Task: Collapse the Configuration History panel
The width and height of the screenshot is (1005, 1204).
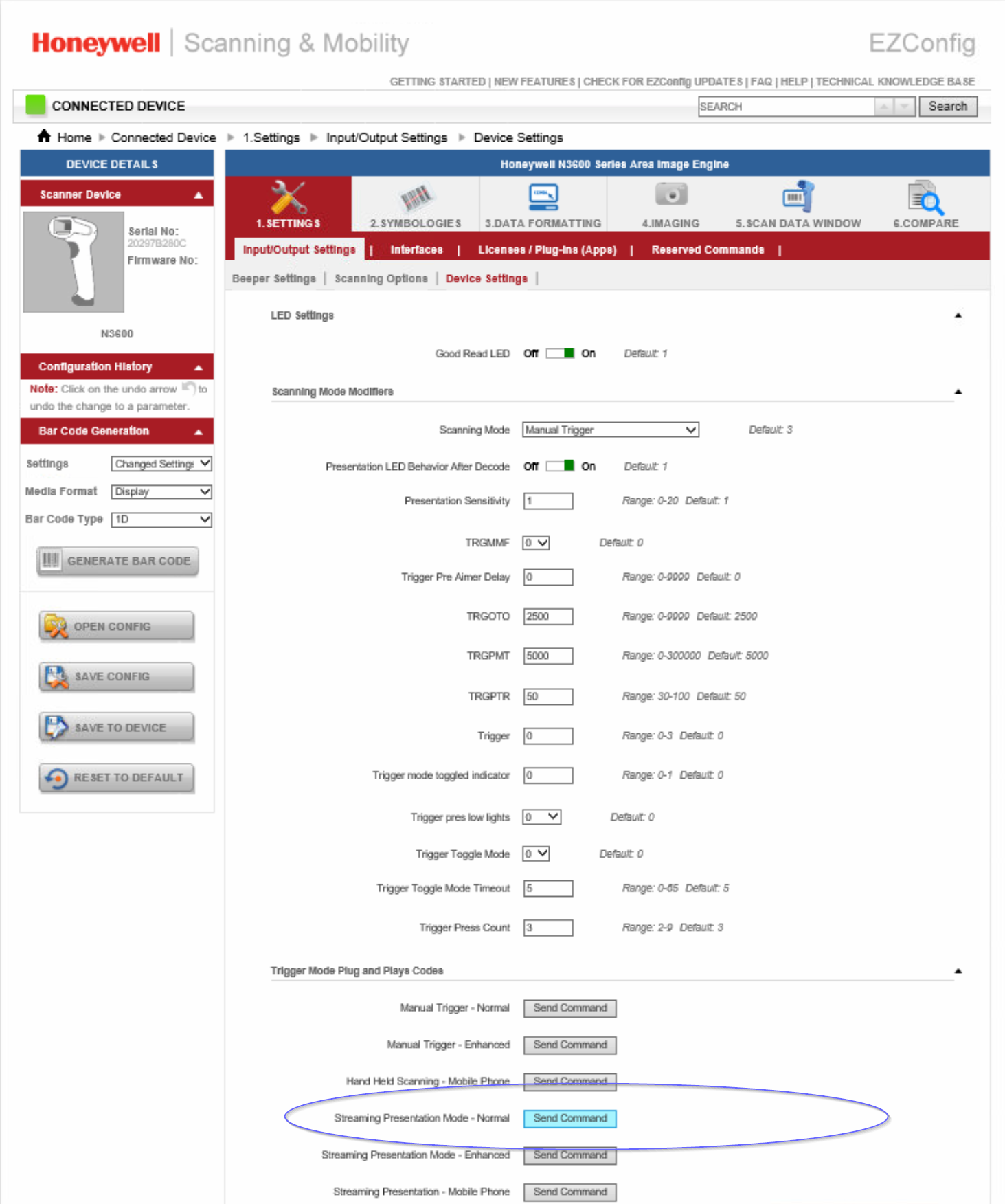Action: tap(199, 367)
